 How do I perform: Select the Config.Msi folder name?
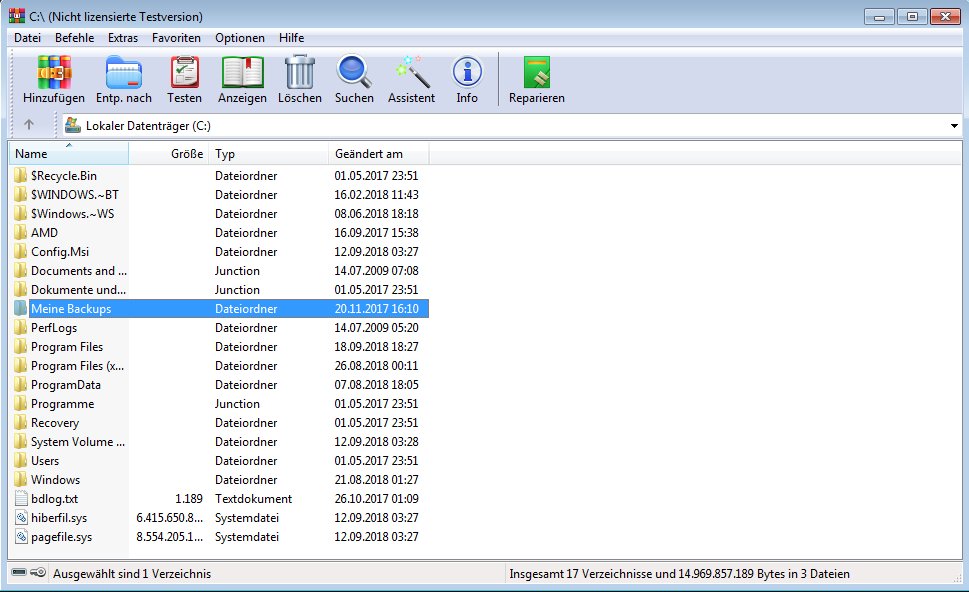click(60, 252)
